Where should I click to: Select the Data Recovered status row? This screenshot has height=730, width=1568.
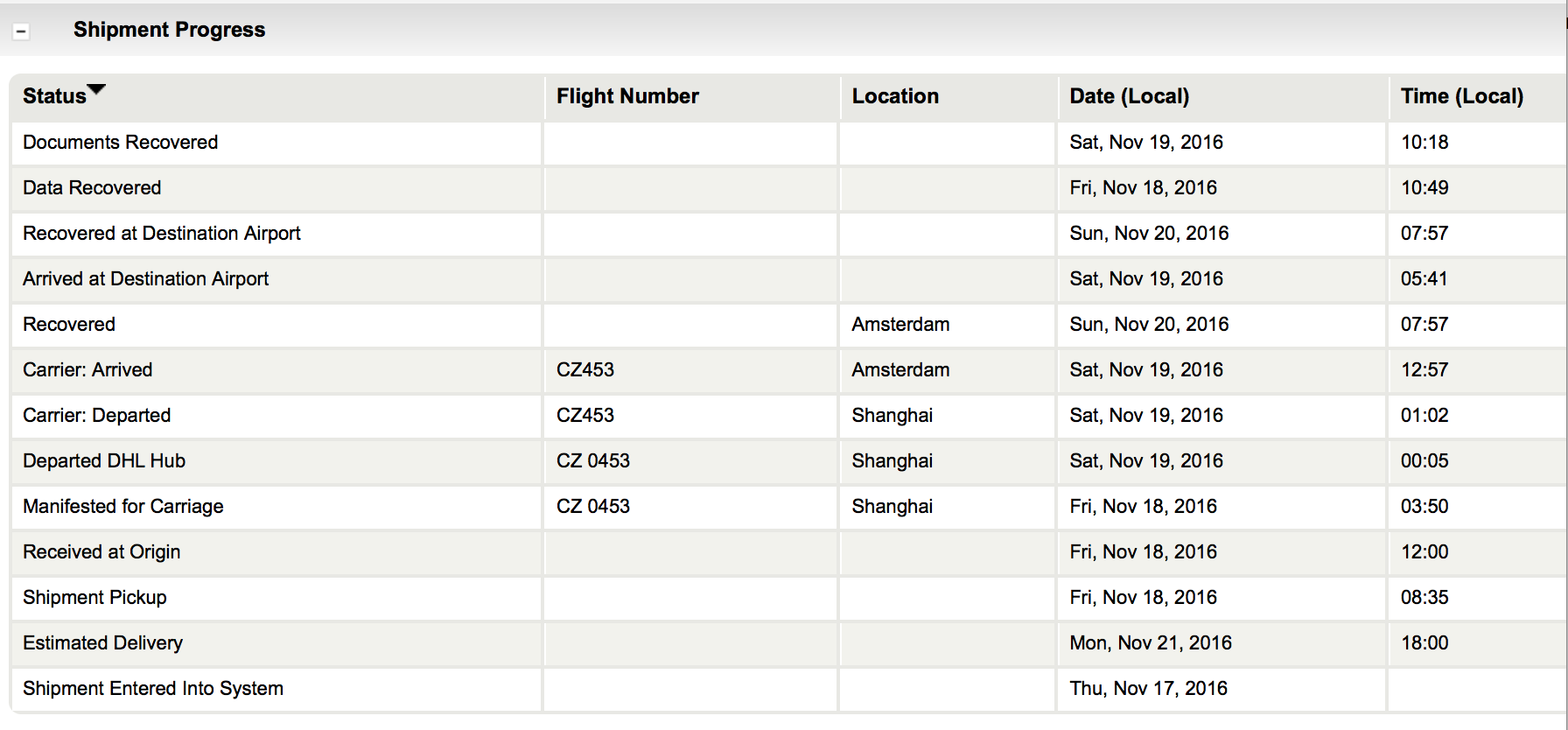click(787, 188)
